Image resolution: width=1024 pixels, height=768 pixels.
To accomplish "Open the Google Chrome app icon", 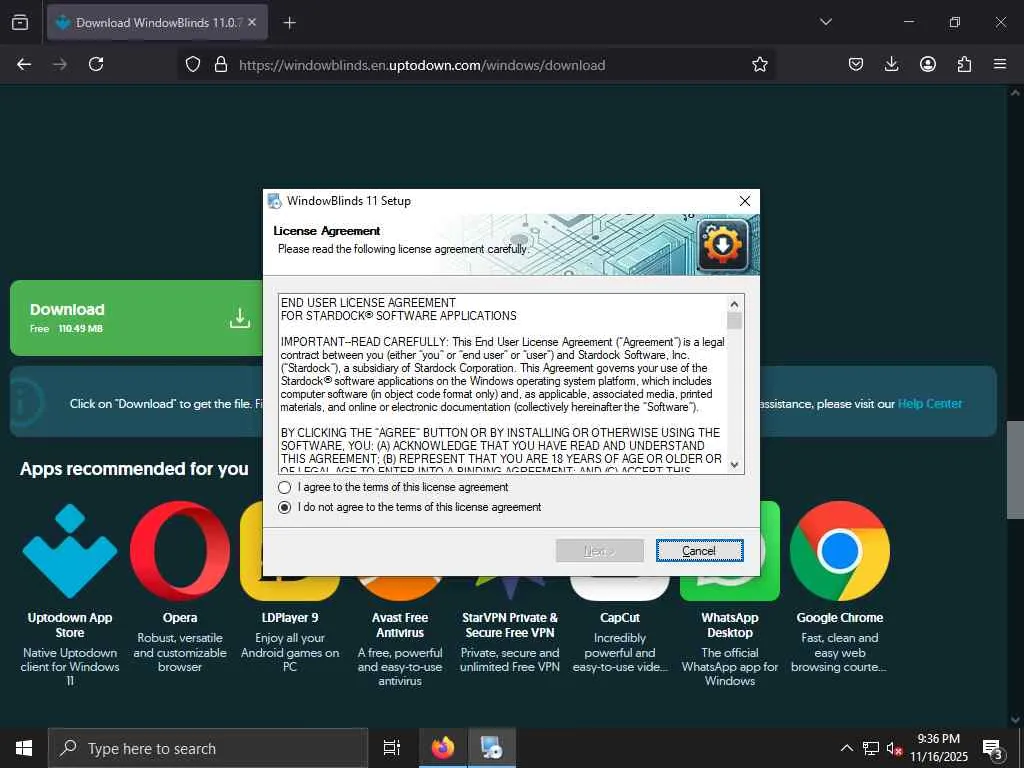I will click(x=839, y=551).
